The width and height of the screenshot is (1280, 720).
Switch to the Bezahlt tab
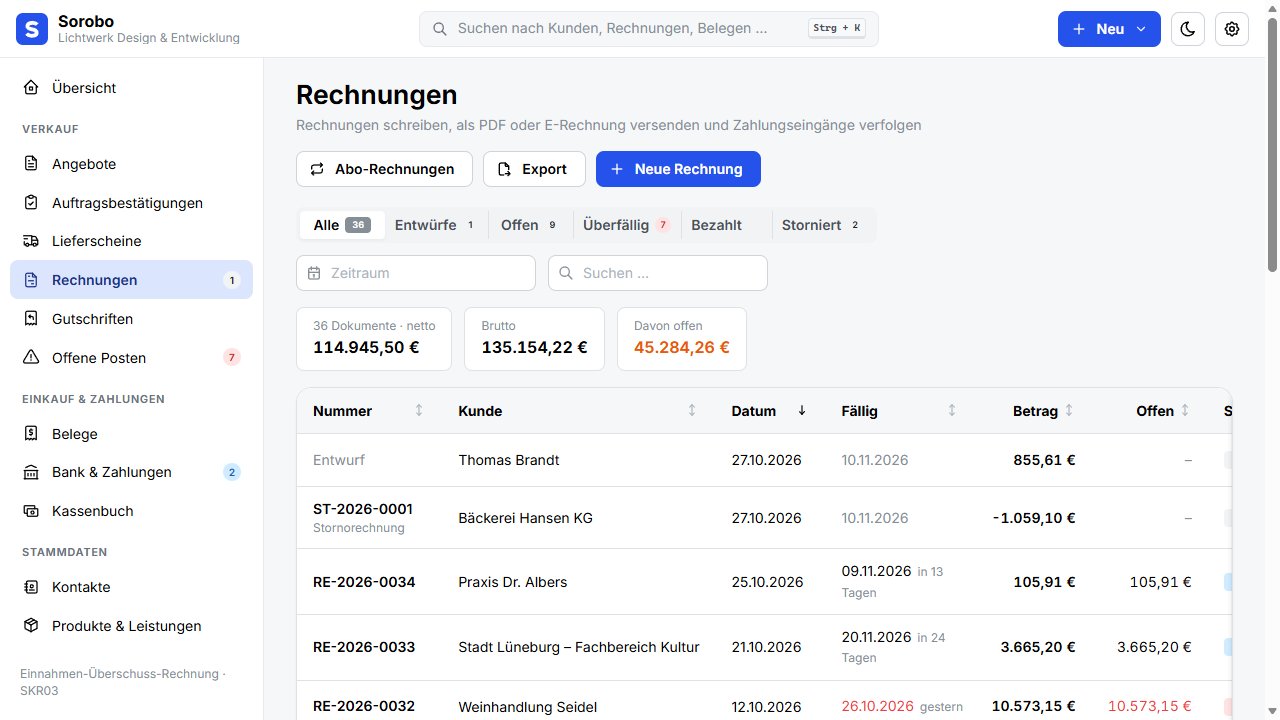[726, 225]
